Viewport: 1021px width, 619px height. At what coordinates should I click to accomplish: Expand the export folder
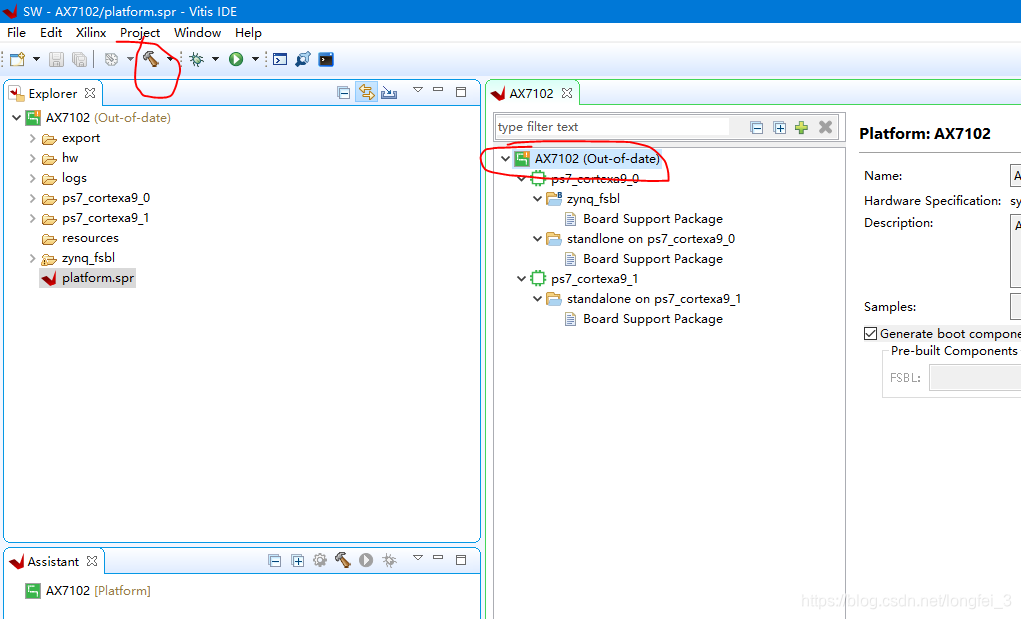(32, 138)
